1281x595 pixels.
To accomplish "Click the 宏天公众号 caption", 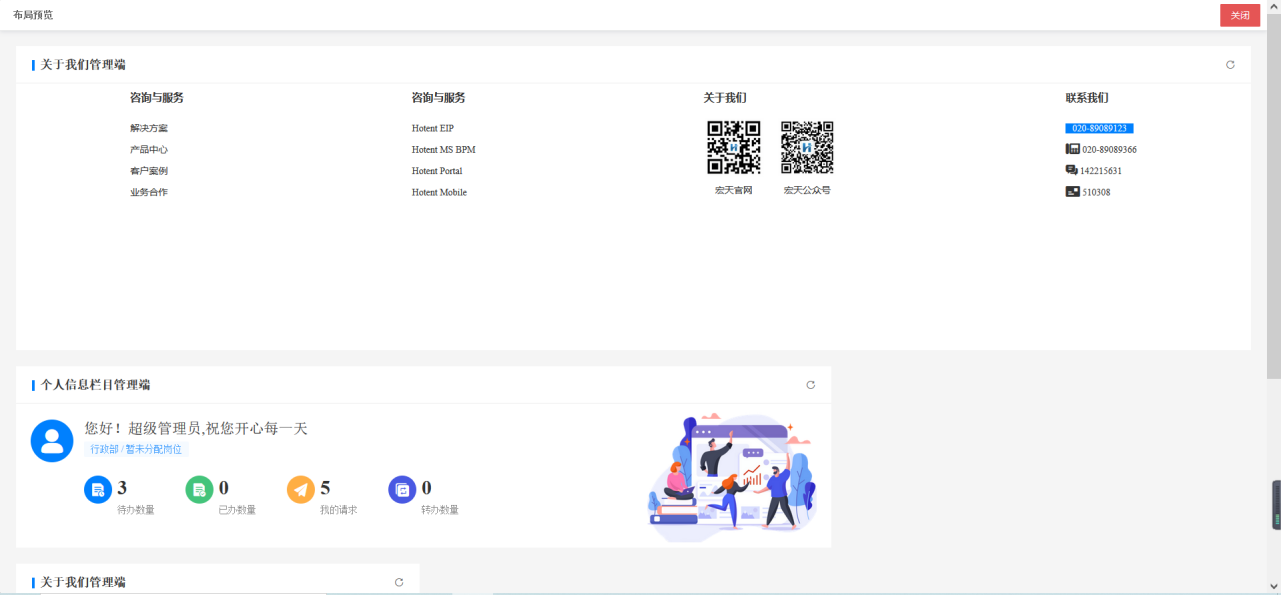I will (807, 190).
